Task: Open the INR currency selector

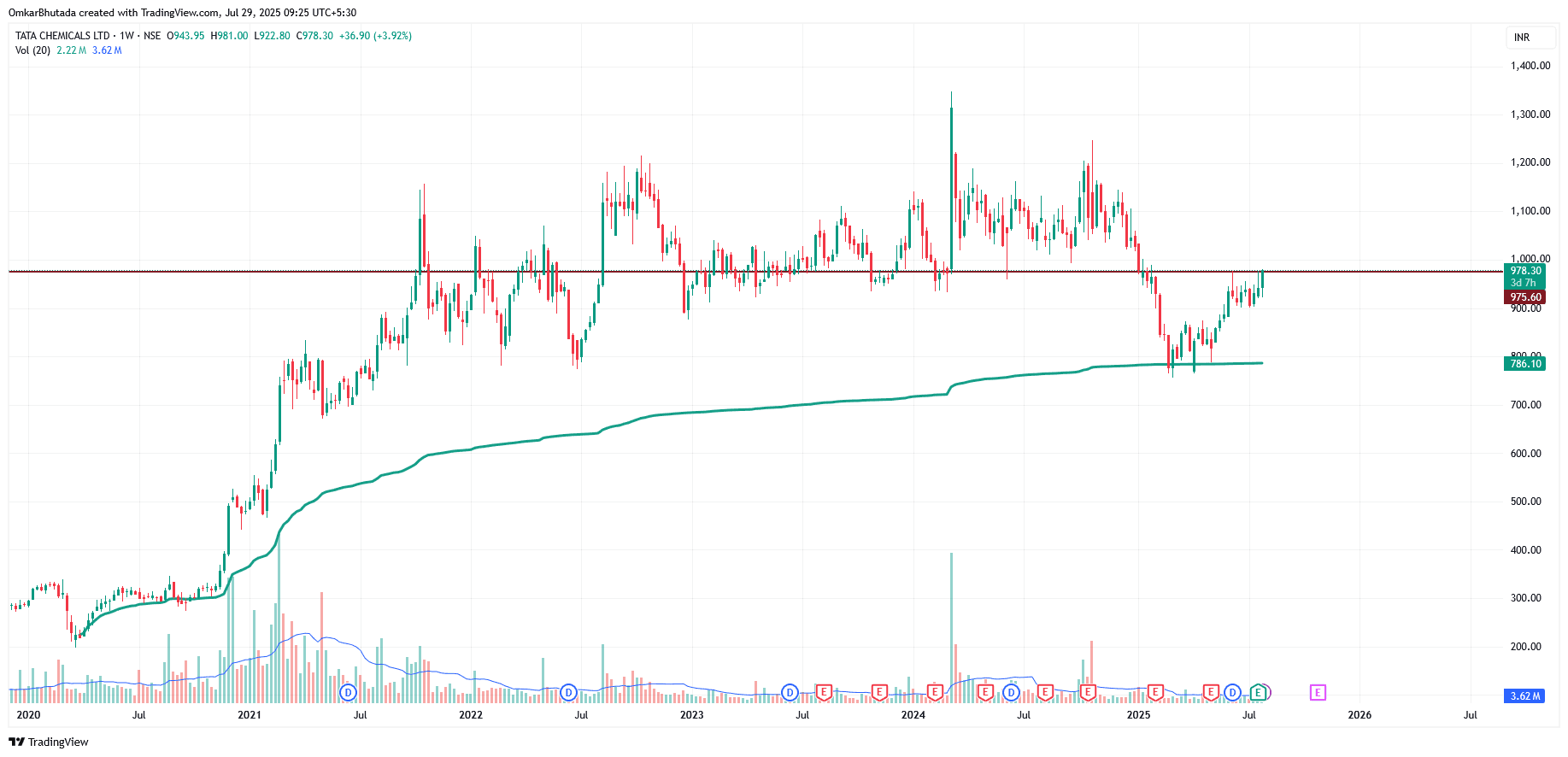Action: [1529, 38]
